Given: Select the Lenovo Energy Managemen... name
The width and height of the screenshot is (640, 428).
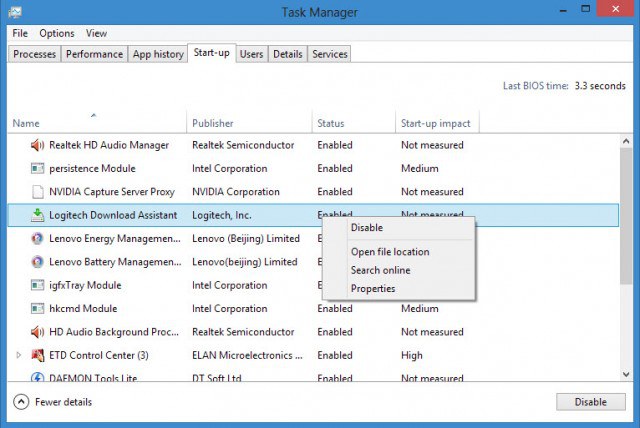Looking at the screenshot, I should (x=115, y=238).
